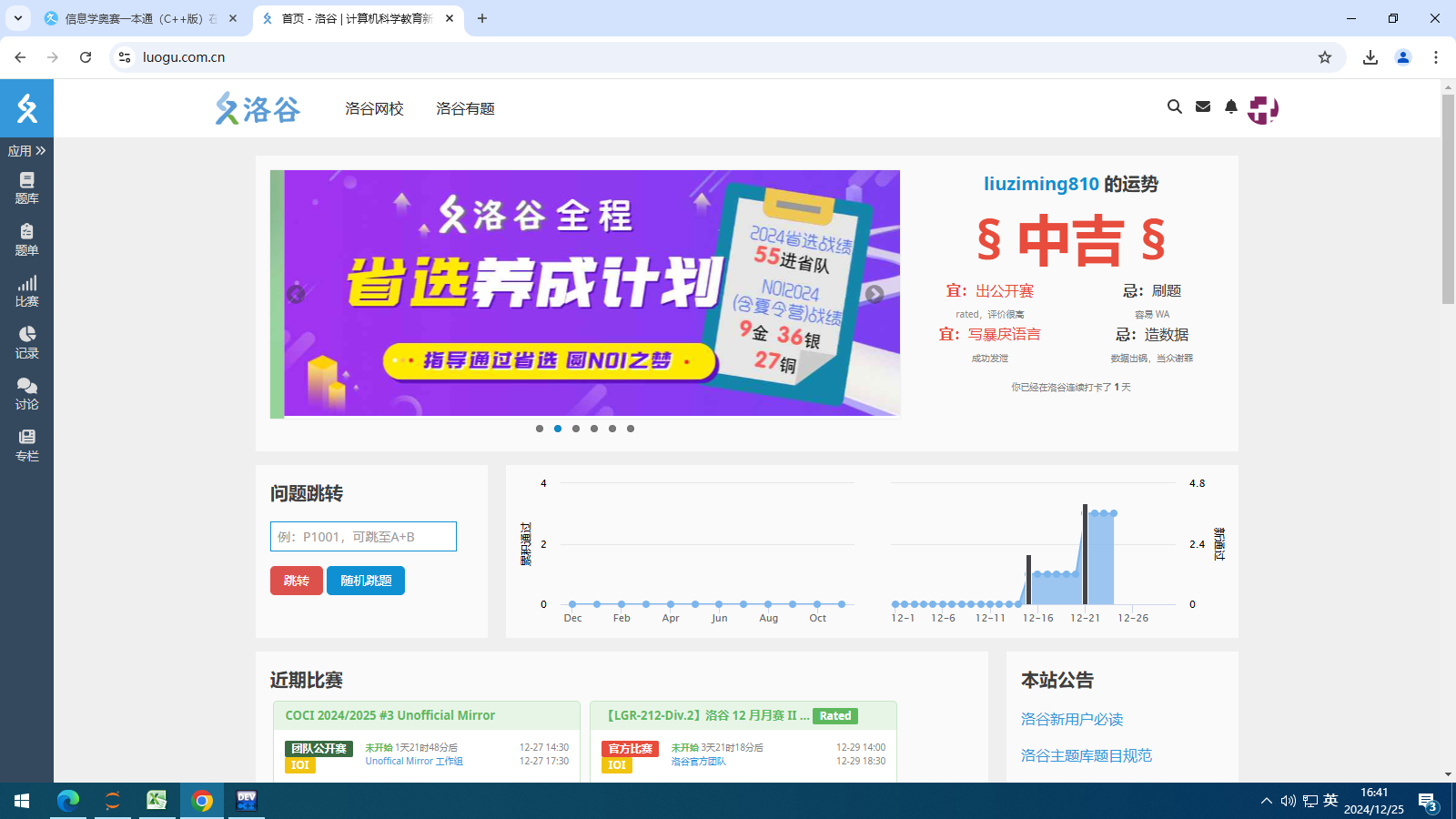Click the 洛谷 header logo
The image size is (1456, 819).
click(258, 108)
